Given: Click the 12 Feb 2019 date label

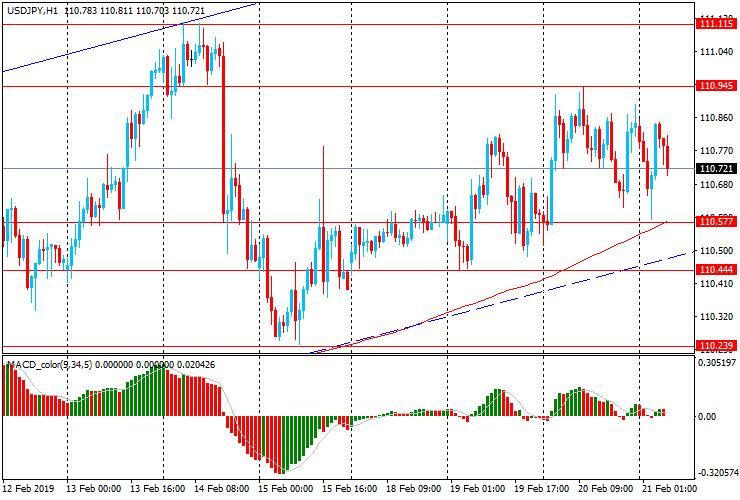Looking at the screenshot, I should (28, 488).
